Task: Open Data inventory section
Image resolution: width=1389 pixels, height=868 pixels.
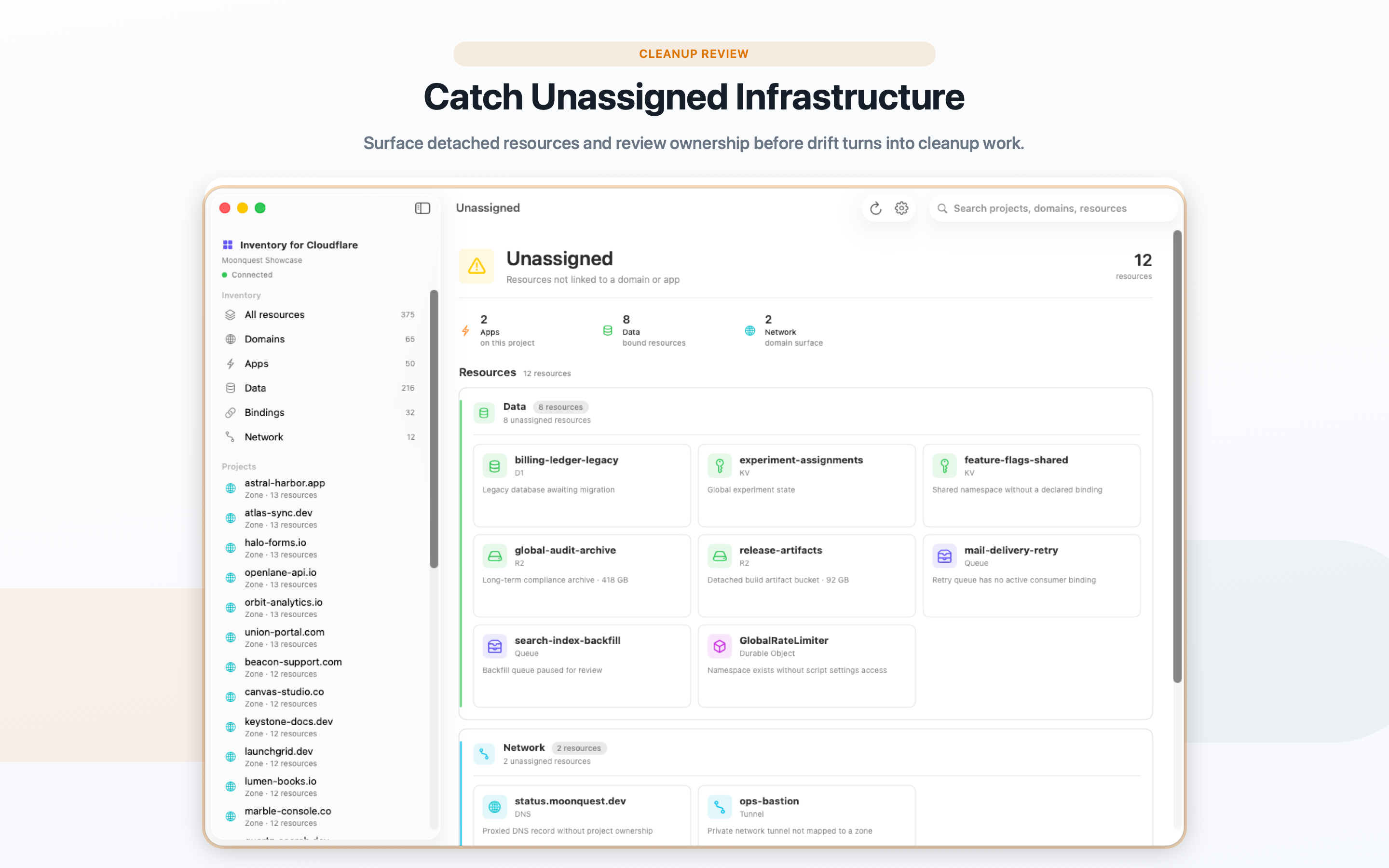Action: [x=320, y=388]
